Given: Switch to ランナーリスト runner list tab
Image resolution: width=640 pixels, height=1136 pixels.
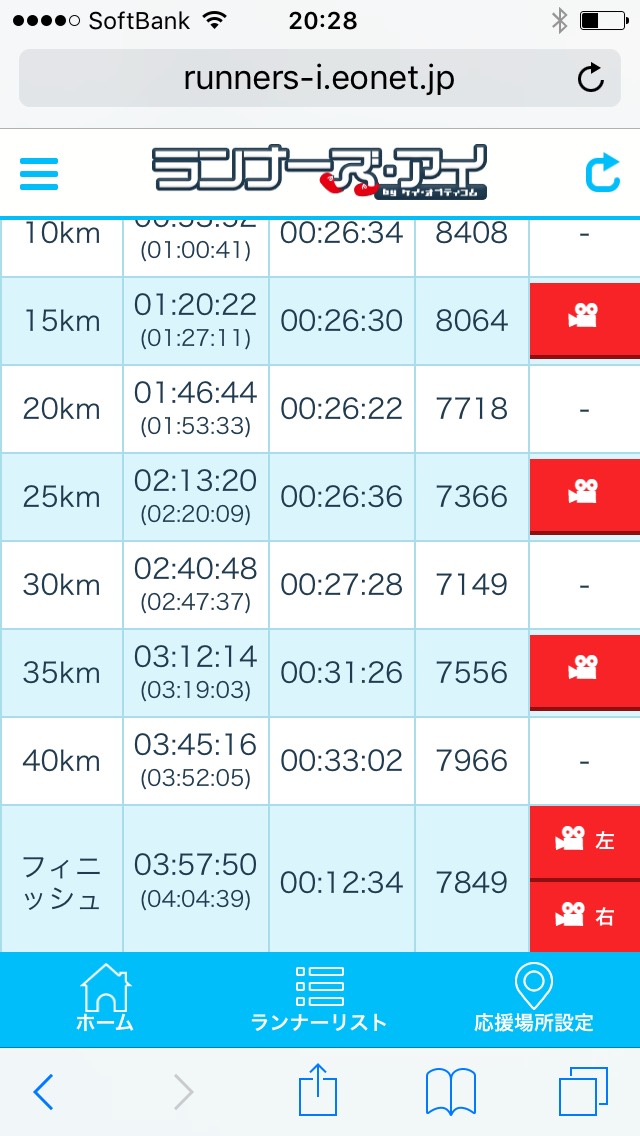Looking at the screenshot, I should pos(319,999).
